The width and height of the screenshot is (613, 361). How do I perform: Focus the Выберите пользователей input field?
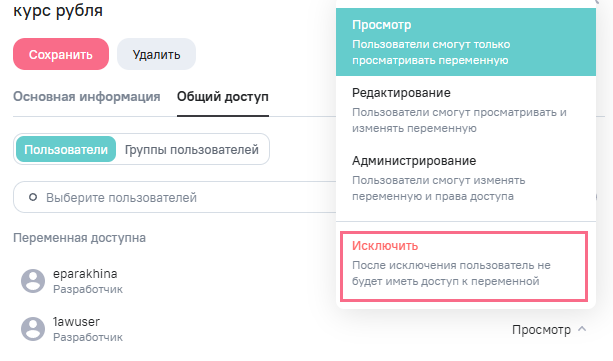tap(174, 198)
